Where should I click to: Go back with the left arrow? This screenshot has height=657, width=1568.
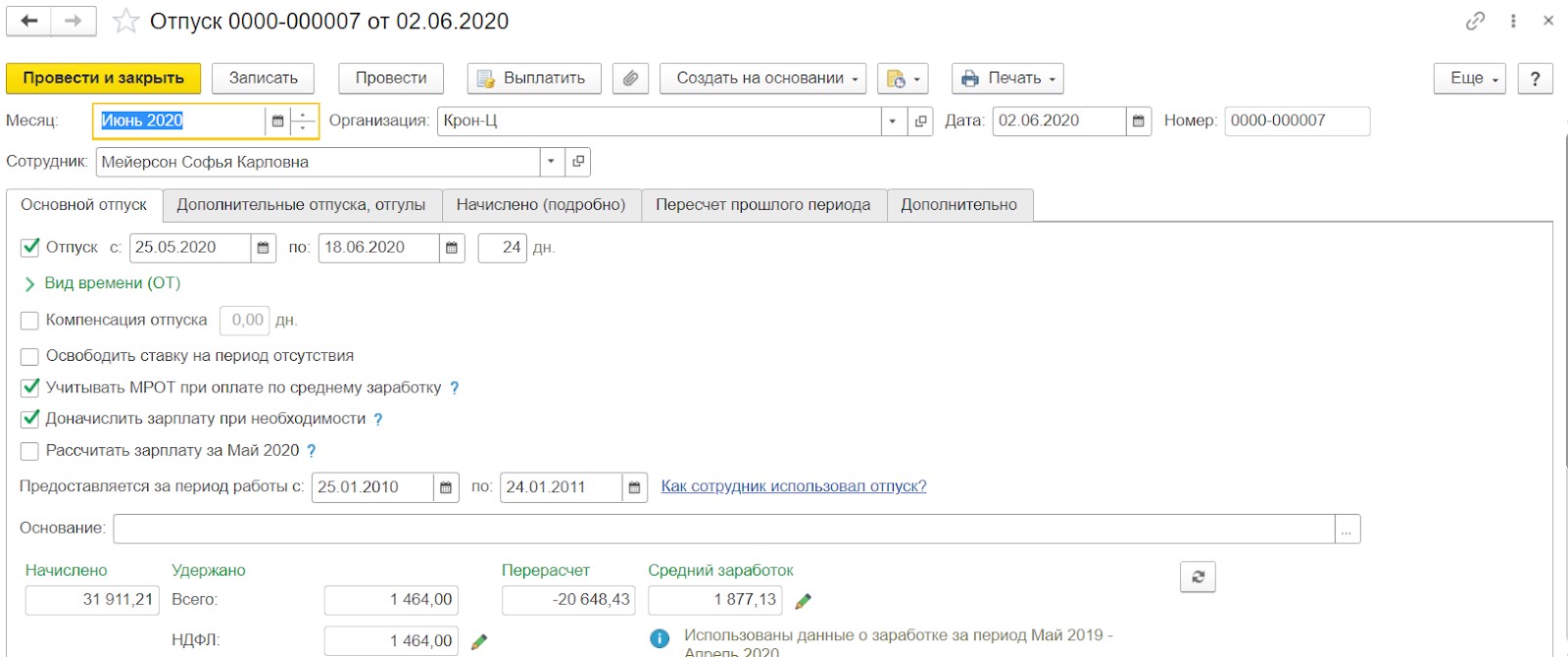tap(29, 21)
